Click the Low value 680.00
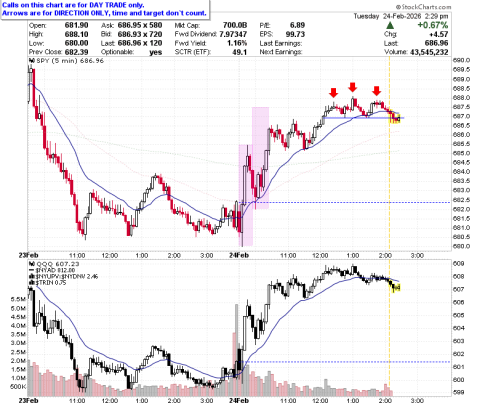480x406 pixels. [77, 43]
